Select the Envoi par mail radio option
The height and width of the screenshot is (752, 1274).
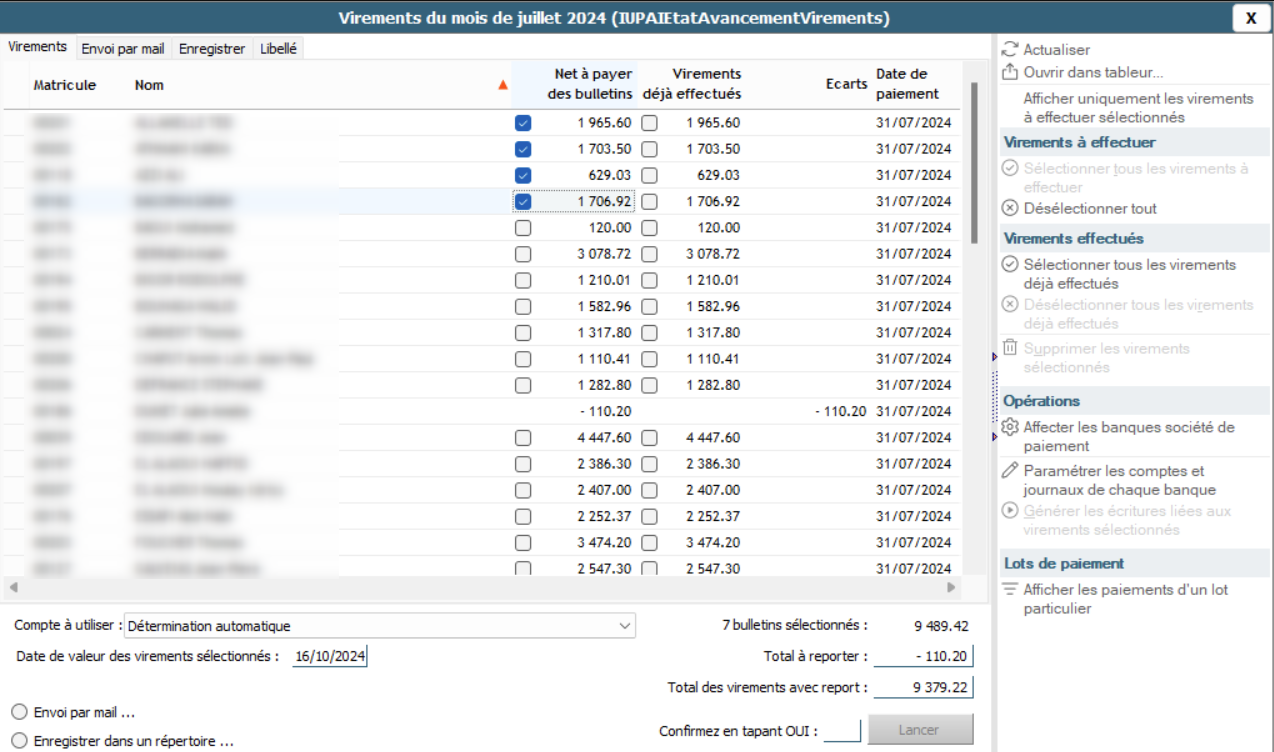(x=19, y=712)
